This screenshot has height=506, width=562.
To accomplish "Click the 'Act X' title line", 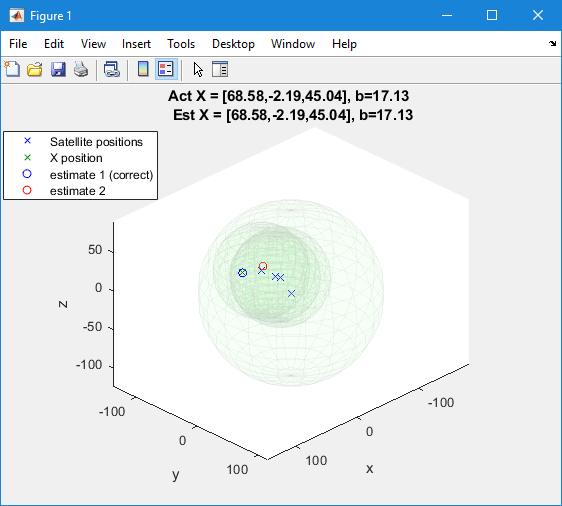I will pos(289,96).
